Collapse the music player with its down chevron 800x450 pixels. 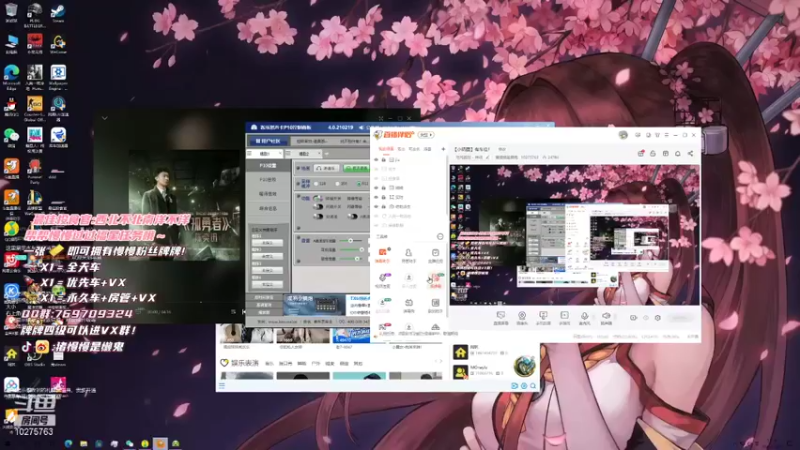point(105,118)
